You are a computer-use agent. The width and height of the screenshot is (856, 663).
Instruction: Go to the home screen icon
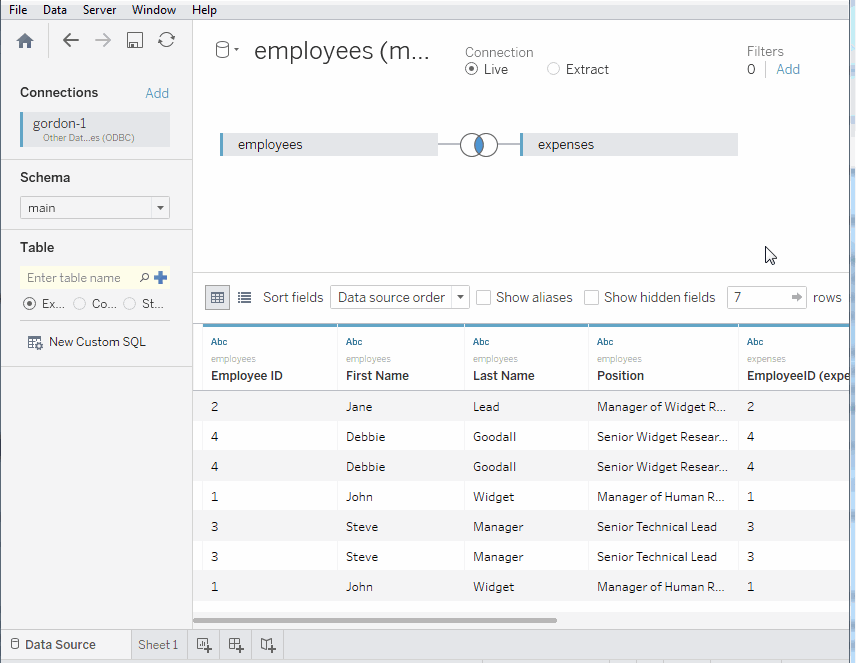pyautogui.click(x=25, y=40)
